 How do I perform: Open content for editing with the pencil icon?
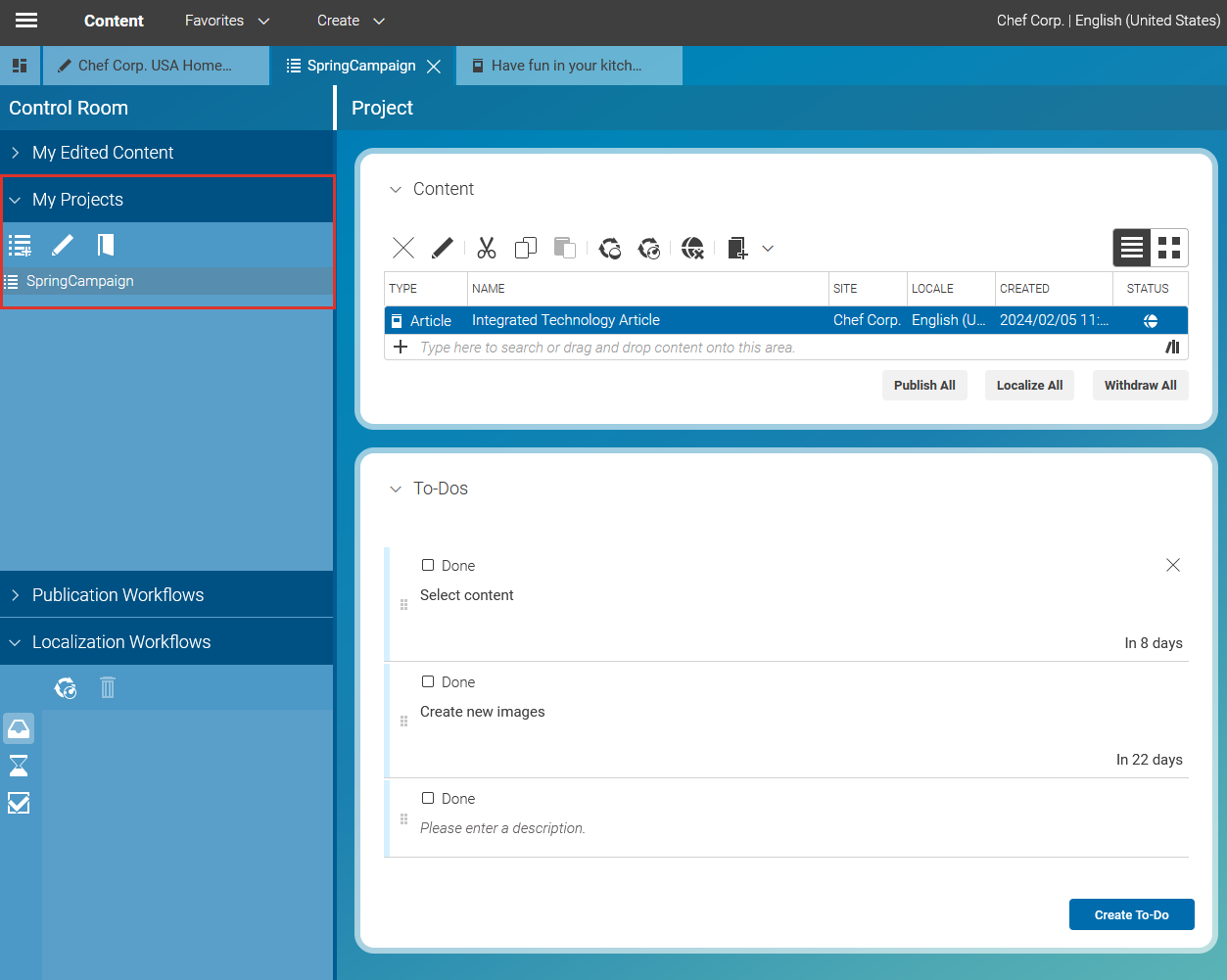coord(442,248)
